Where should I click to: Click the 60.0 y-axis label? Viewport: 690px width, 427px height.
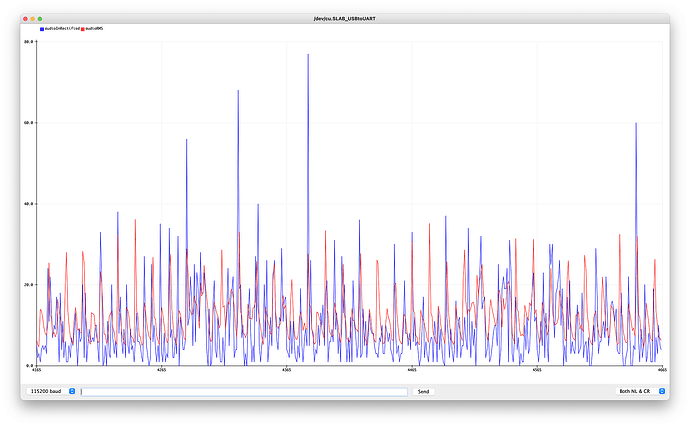29,123
